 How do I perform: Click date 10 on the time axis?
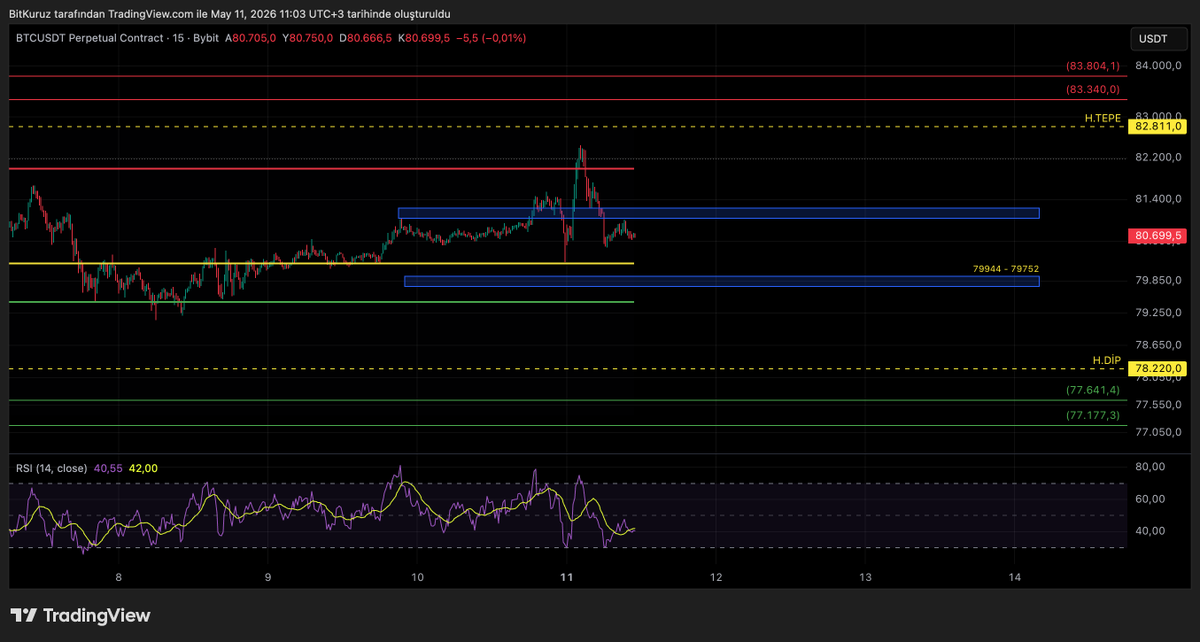coord(417,577)
